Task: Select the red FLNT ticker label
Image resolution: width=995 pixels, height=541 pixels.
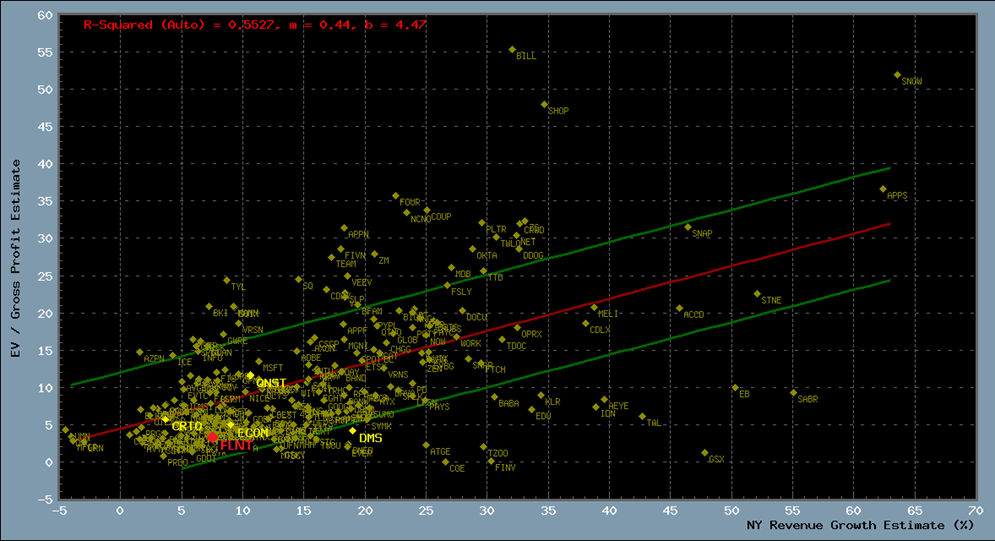Action: point(236,445)
